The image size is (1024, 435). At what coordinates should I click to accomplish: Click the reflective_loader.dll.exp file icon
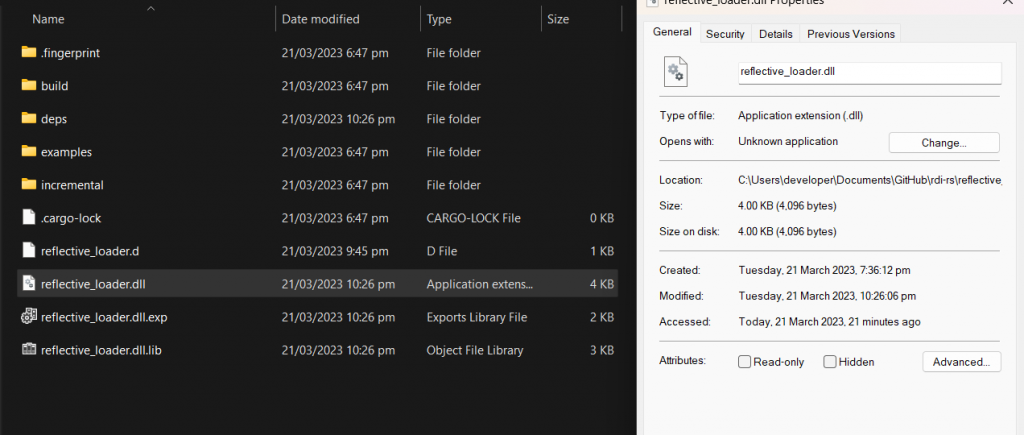click(28, 317)
